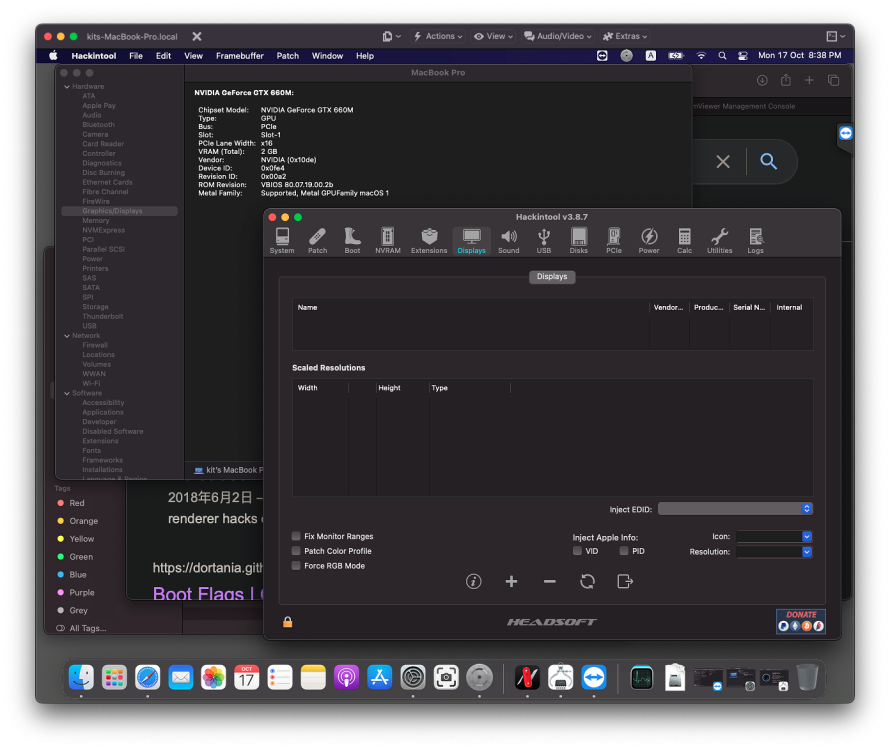Open the NVRAM tab in Hackintool

(x=388, y=241)
